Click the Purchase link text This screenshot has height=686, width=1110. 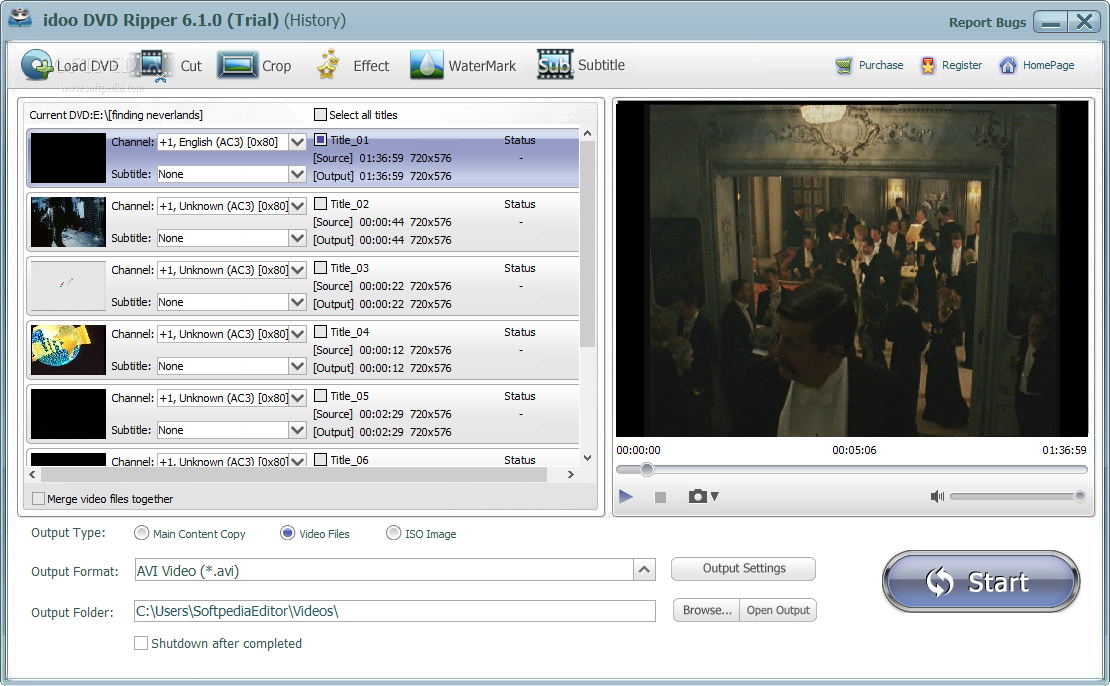pyautogui.click(x=881, y=65)
